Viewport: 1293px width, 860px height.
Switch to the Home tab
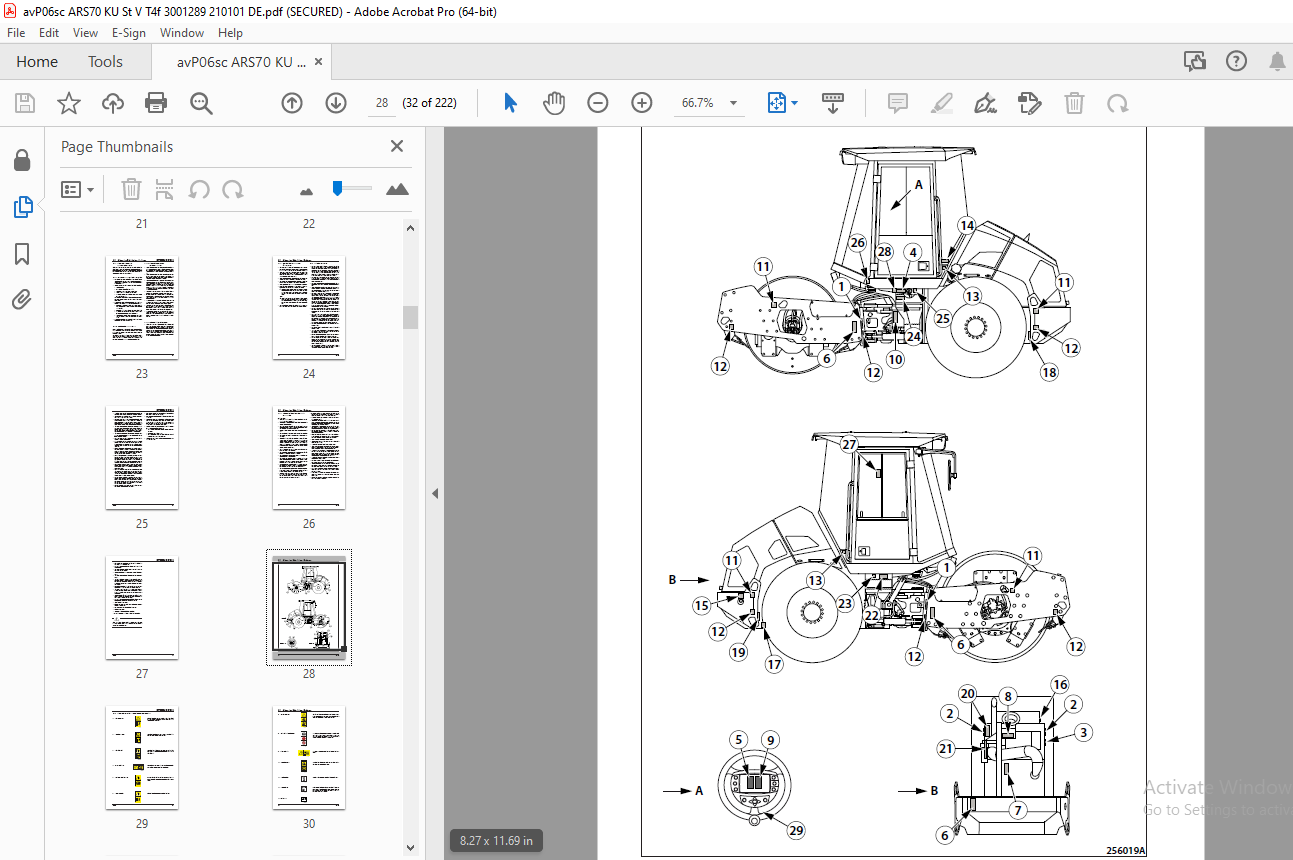tap(37, 62)
